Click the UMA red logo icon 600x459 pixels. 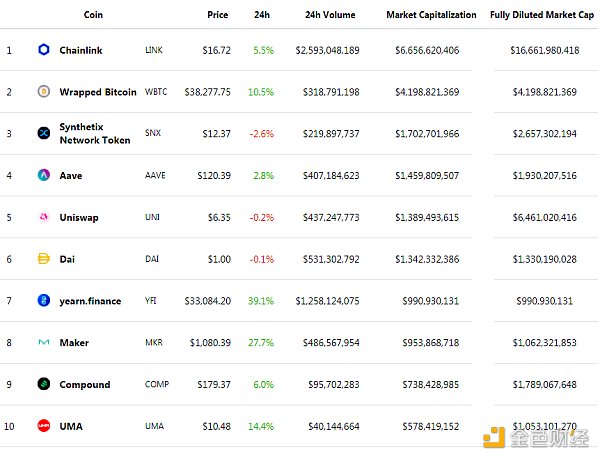coord(43,426)
